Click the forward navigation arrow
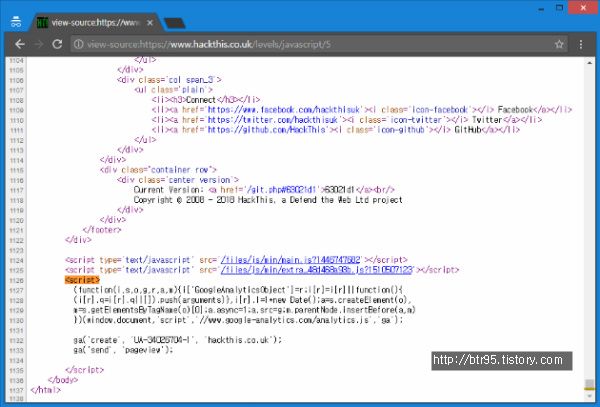 click(x=39, y=44)
